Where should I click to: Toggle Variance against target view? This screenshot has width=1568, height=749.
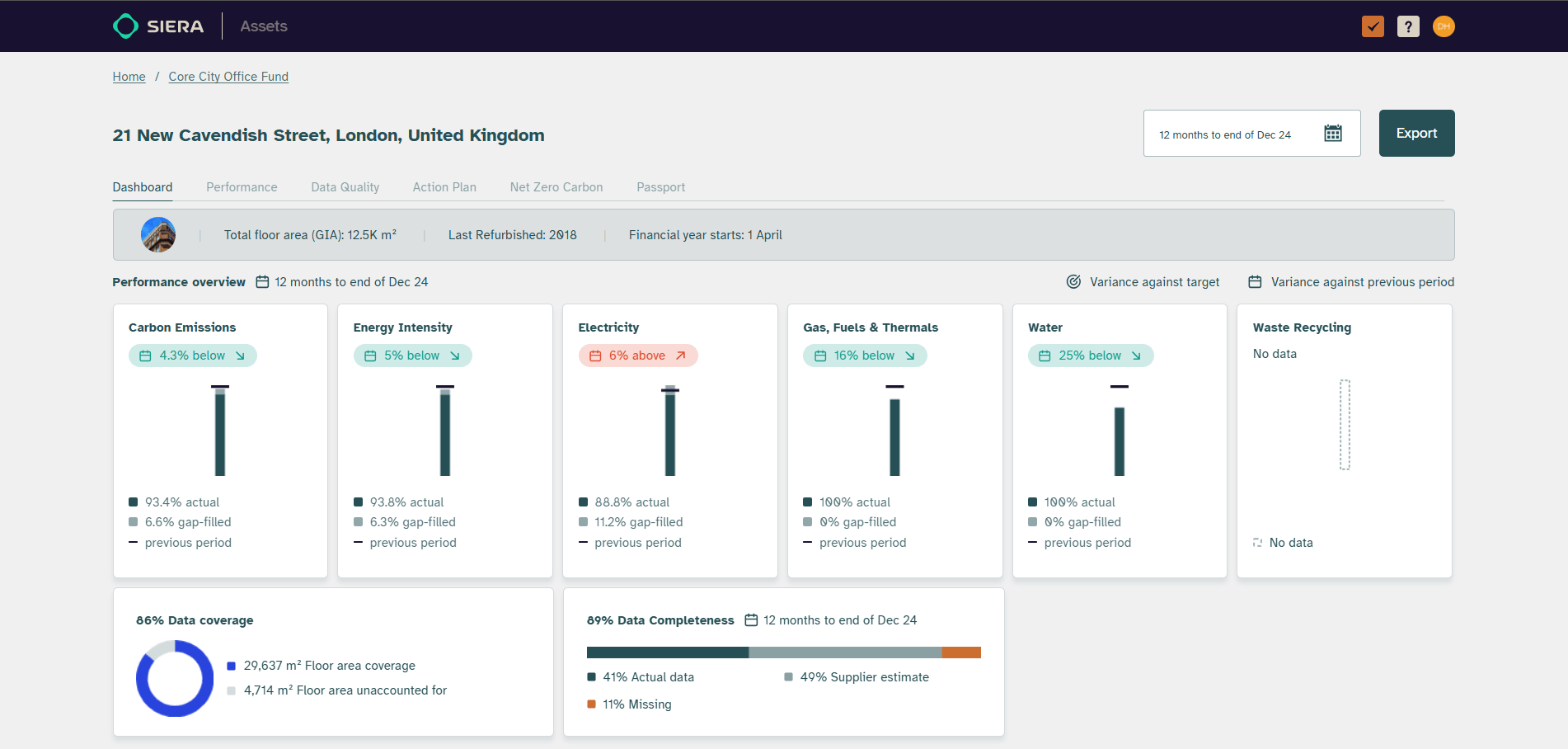coord(1153,282)
